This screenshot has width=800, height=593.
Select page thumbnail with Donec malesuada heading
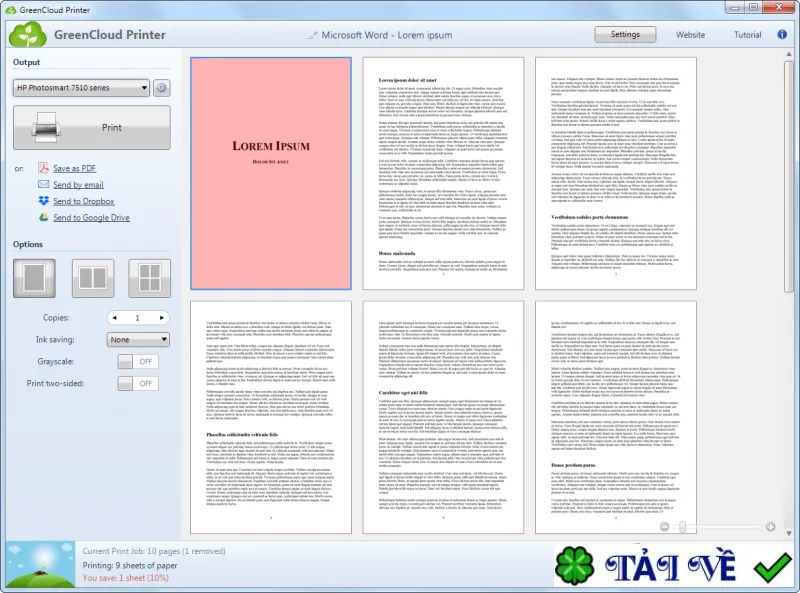[x=443, y=174]
